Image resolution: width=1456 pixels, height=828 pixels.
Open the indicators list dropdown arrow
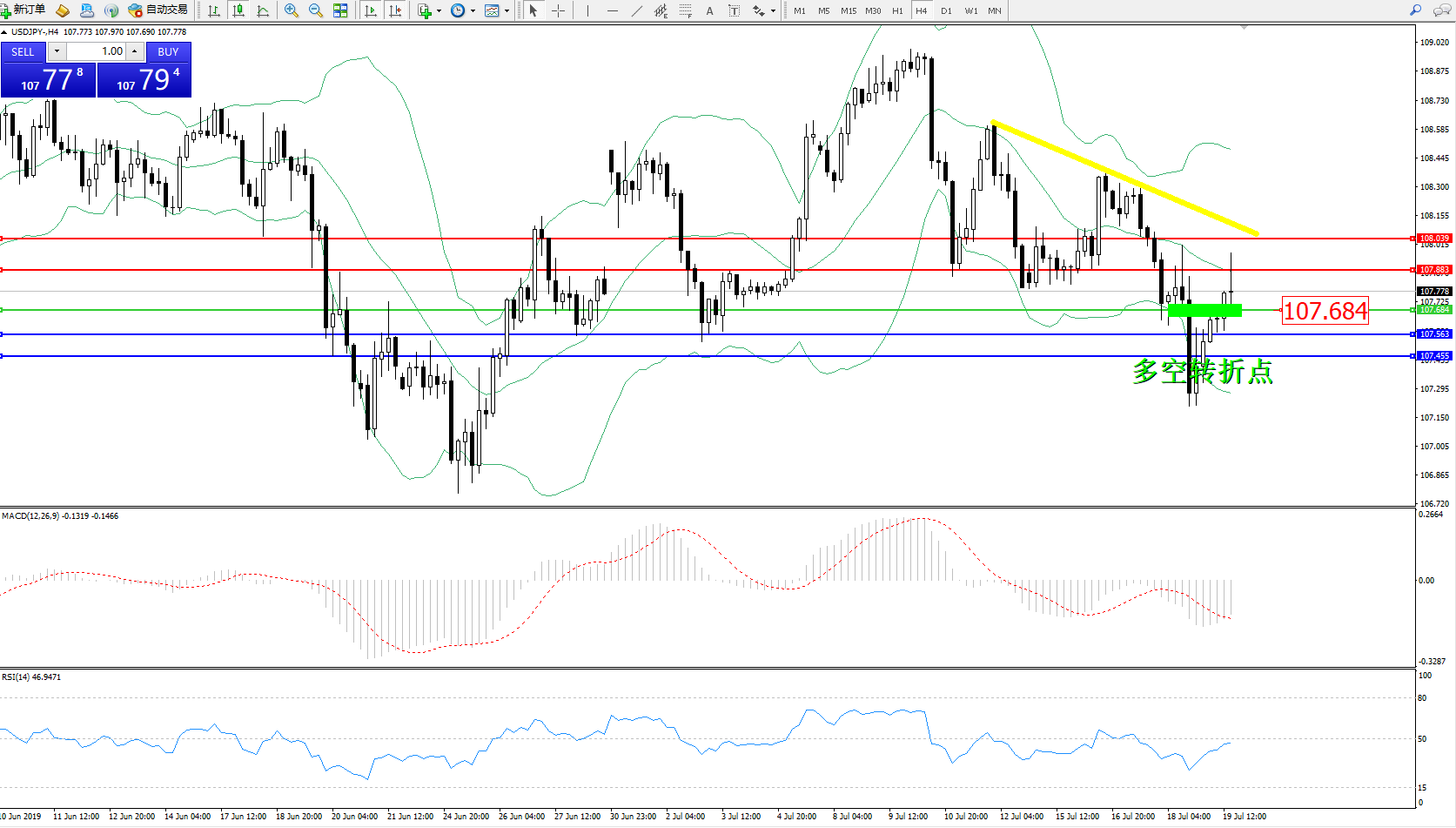pyautogui.click(x=439, y=11)
